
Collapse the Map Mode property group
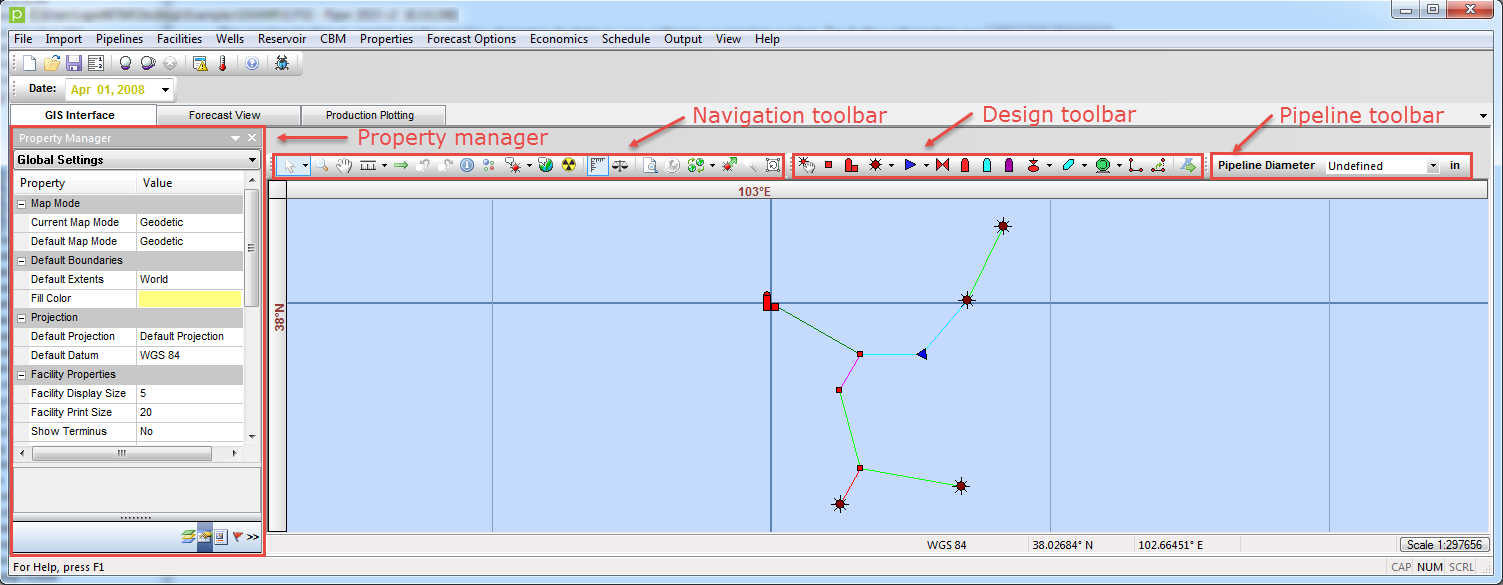(22, 203)
